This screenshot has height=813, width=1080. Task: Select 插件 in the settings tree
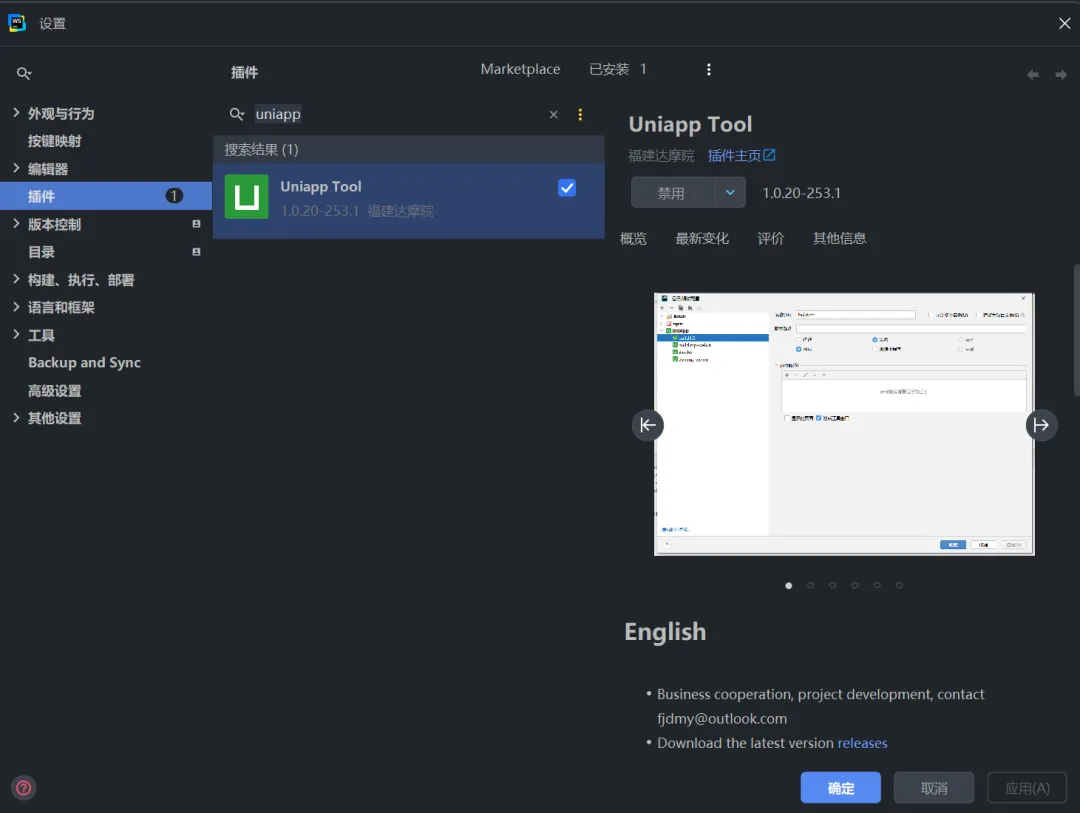pos(106,196)
